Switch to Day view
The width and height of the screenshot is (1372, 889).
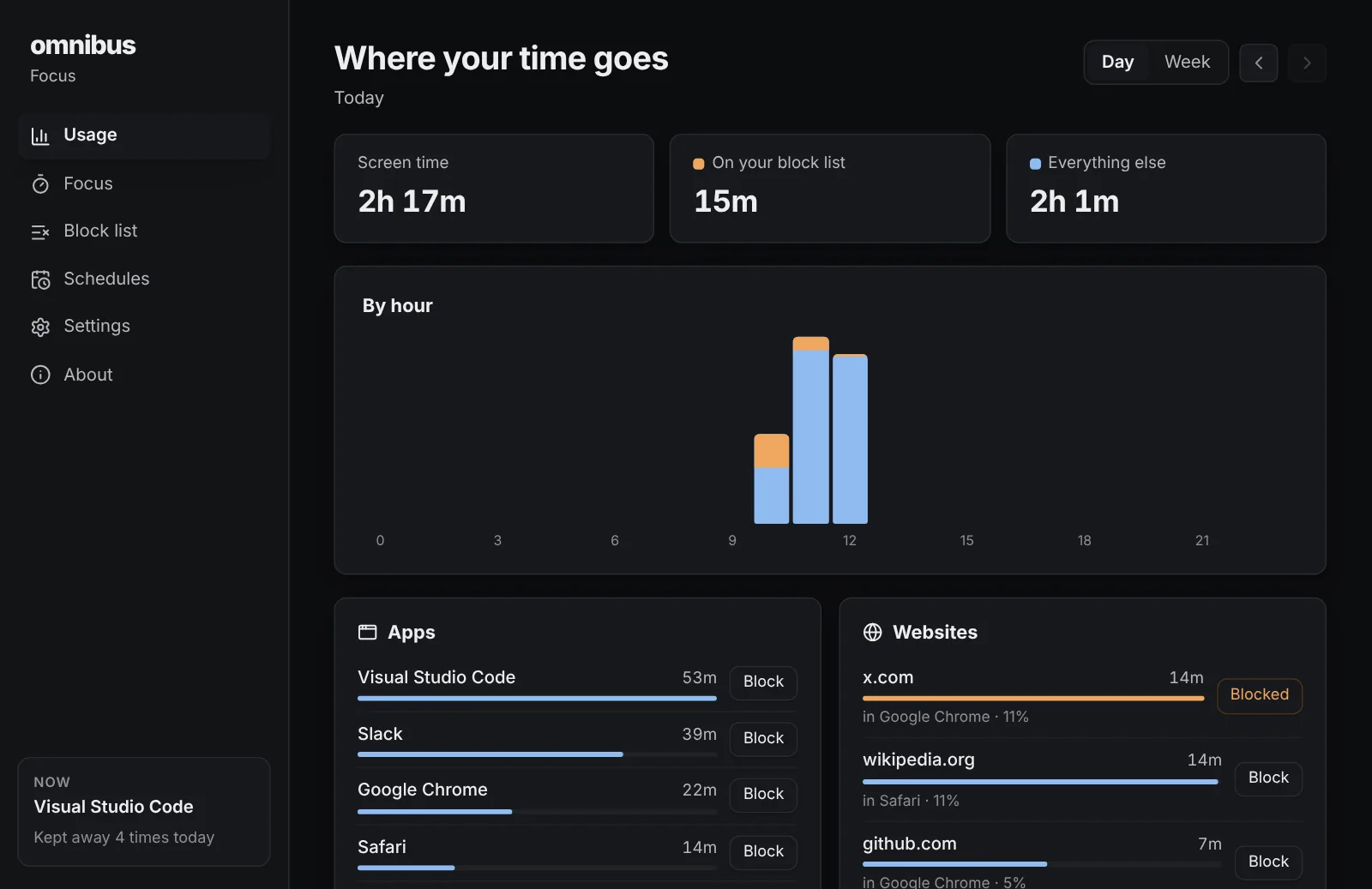(1117, 62)
